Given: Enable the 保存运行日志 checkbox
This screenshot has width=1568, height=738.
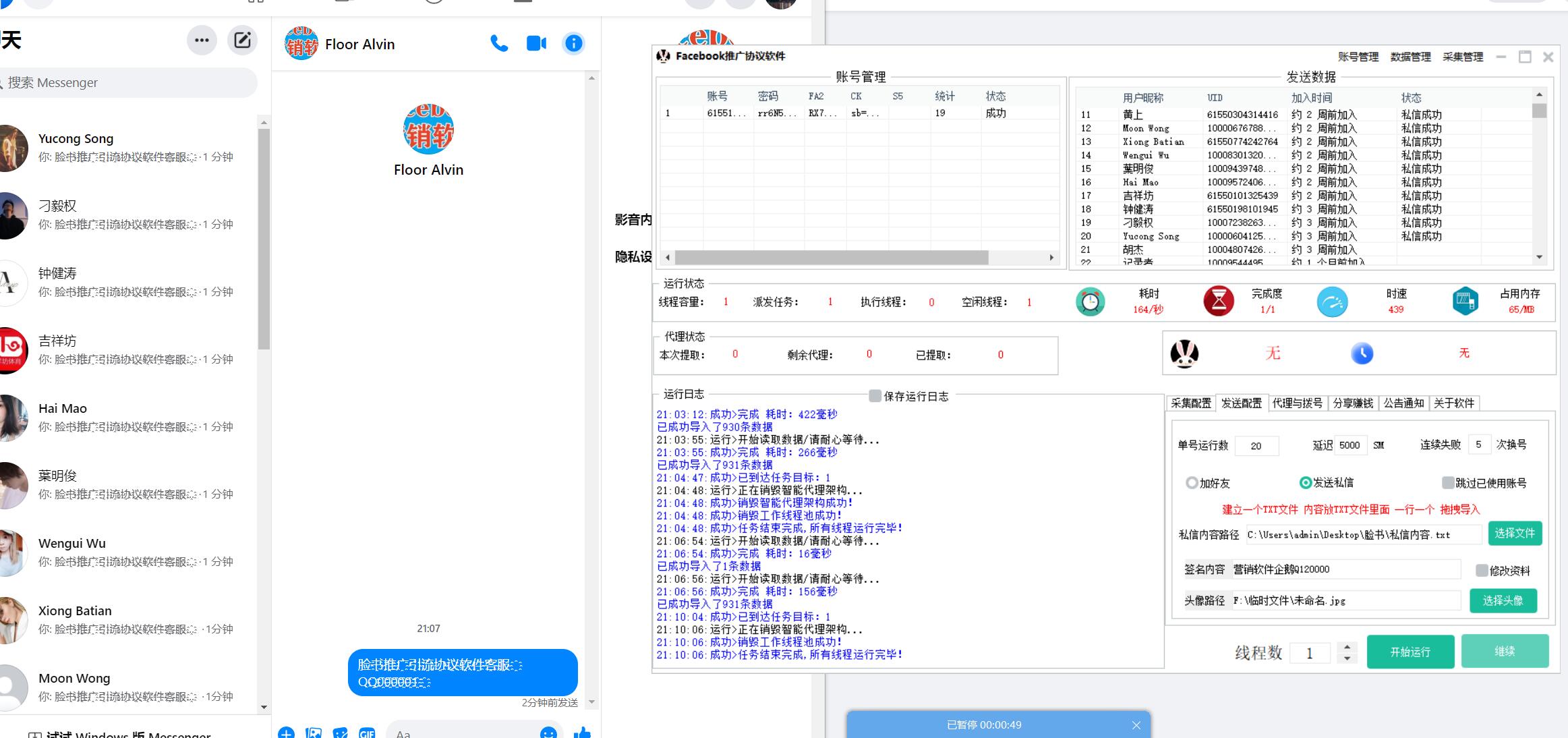Looking at the screenshot, I should (x=875, y=396).
